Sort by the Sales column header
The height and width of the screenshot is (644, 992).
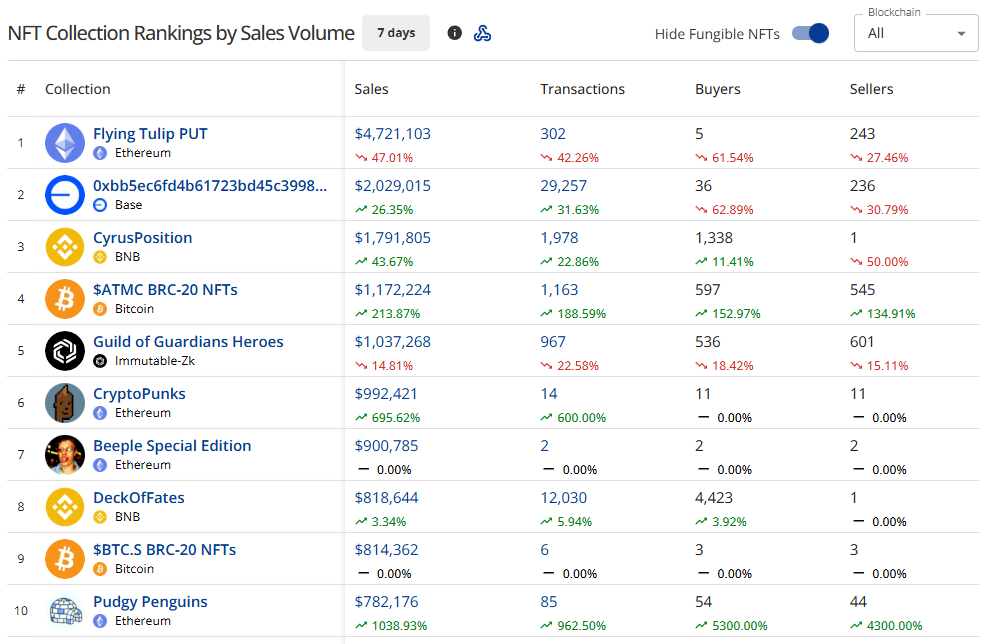[x=371, y=89]
